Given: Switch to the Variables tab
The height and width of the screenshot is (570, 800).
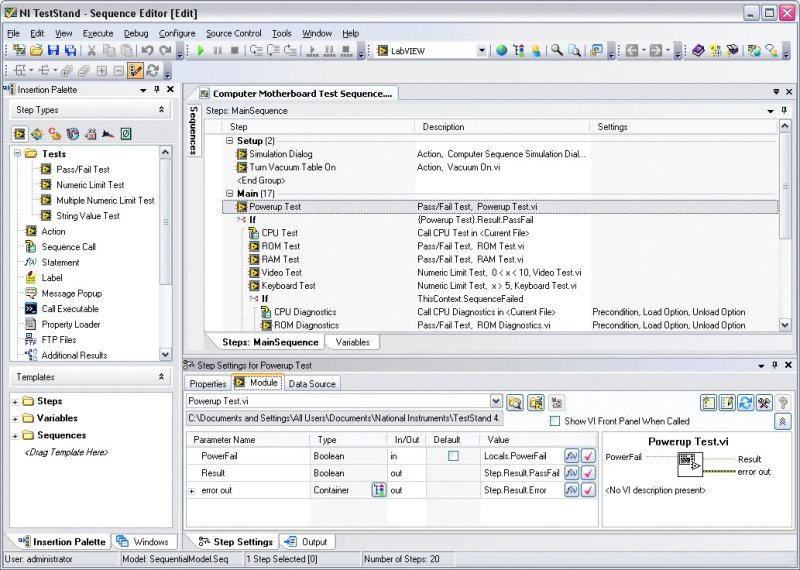Looking at the screenshot, I should (352, 342).
